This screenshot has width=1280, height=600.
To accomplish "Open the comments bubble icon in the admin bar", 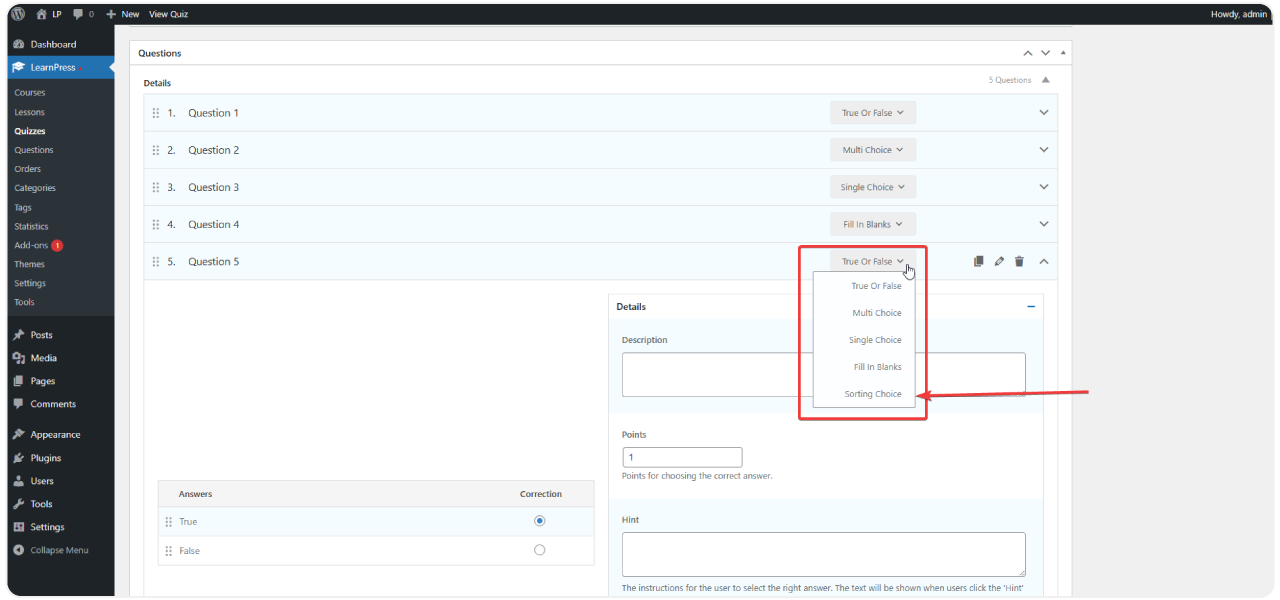I will pyautogui.click(x=79, y=14).
